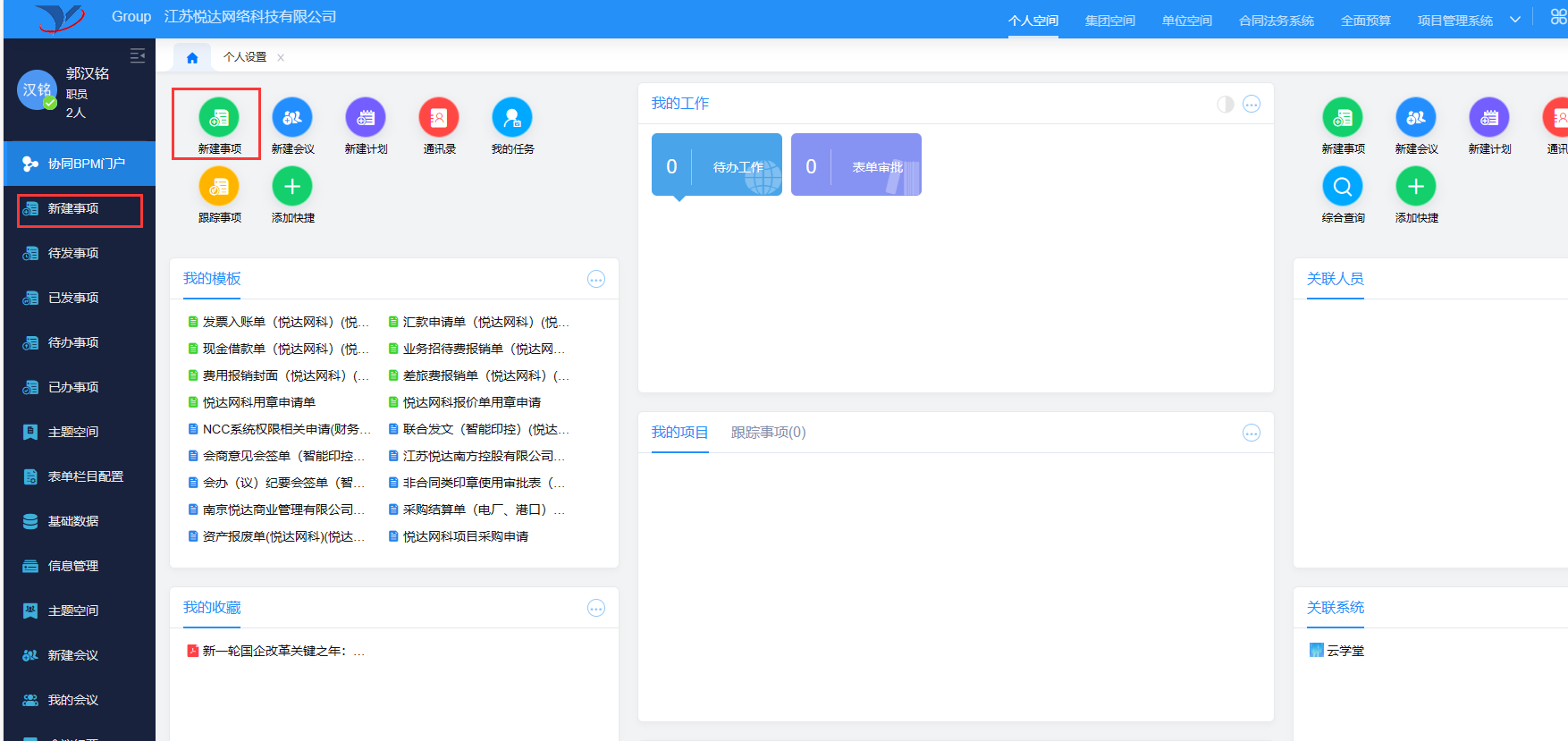Click the green 新建事项 shortcut icon
This screenshot has width=1568, height=741.
[219, 118]
